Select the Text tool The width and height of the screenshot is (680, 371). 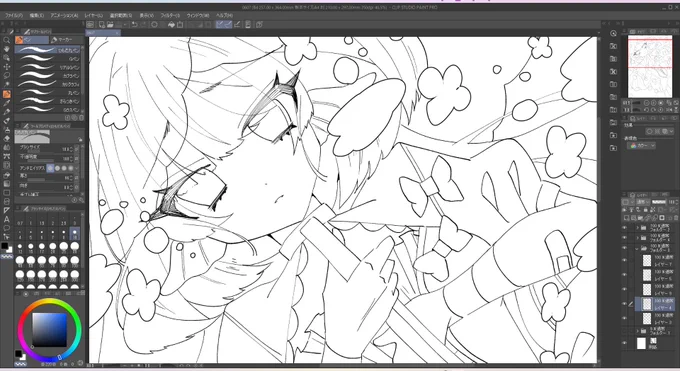coord(7,219)
